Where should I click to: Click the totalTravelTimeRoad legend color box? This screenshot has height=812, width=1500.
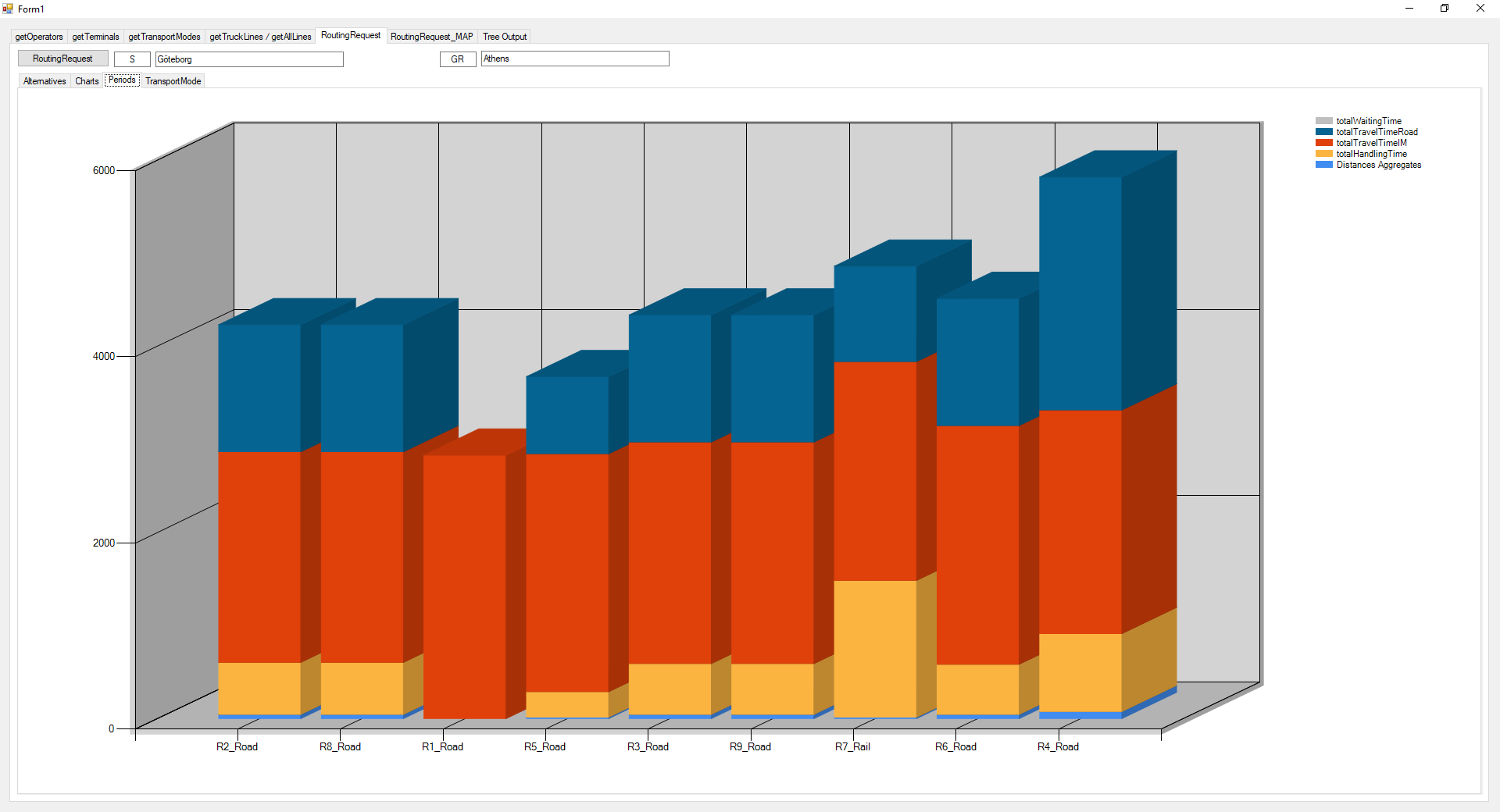click(1323, 132)
